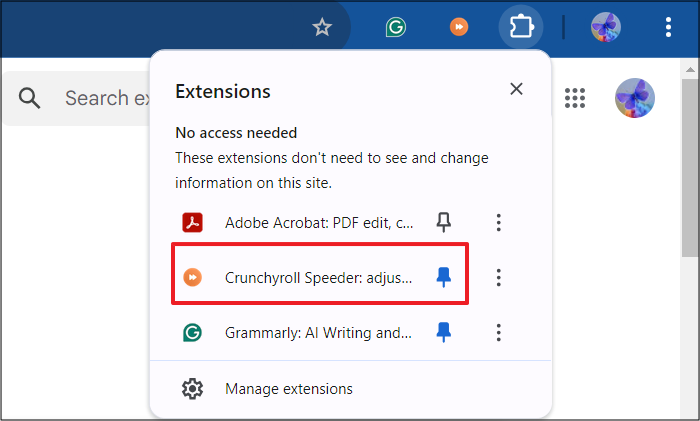Click the Manage extensions gear icon
This screenshot has height=421, width=700.
pyautogui.click(x=193, y=389)
